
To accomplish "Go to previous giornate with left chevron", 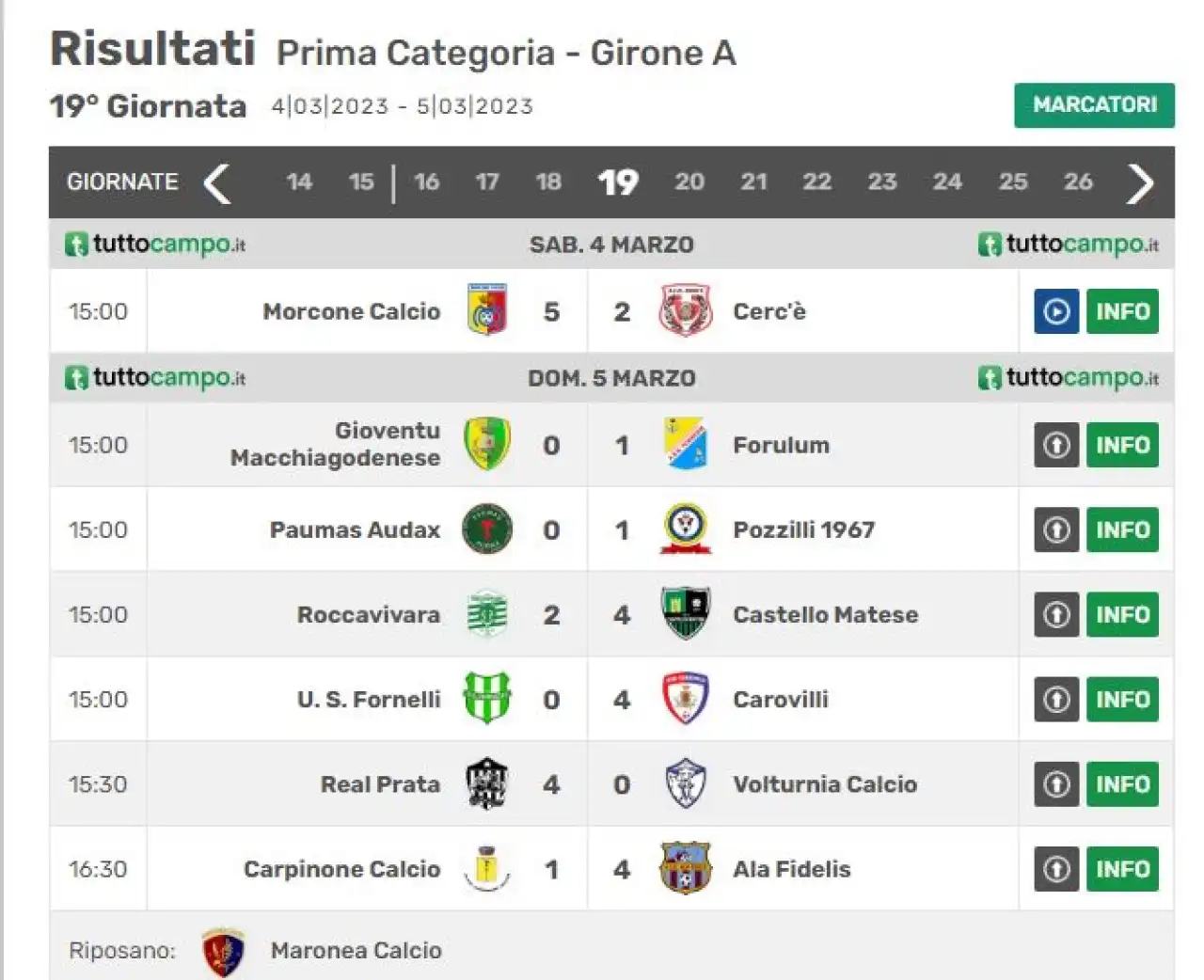I will [217, 183].
